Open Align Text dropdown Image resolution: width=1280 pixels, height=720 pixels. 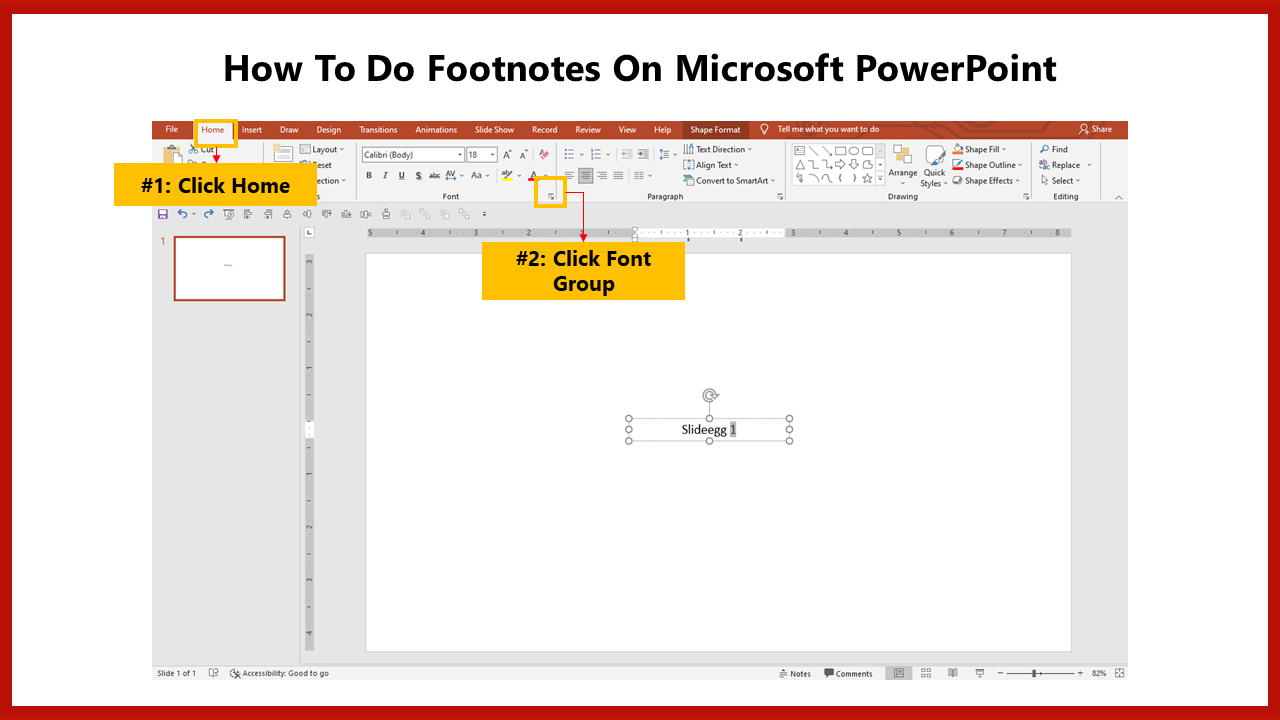(710, 165)
